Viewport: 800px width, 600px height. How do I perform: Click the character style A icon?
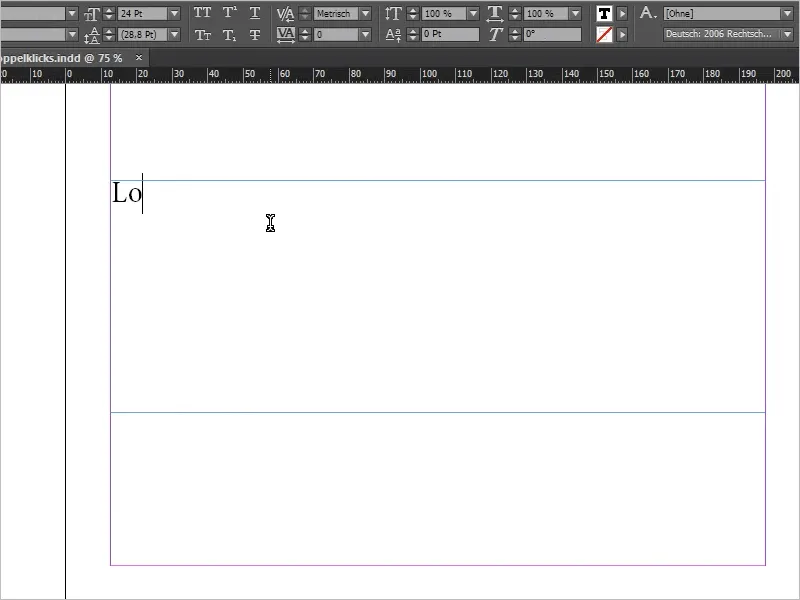click(x=647, y=13)
